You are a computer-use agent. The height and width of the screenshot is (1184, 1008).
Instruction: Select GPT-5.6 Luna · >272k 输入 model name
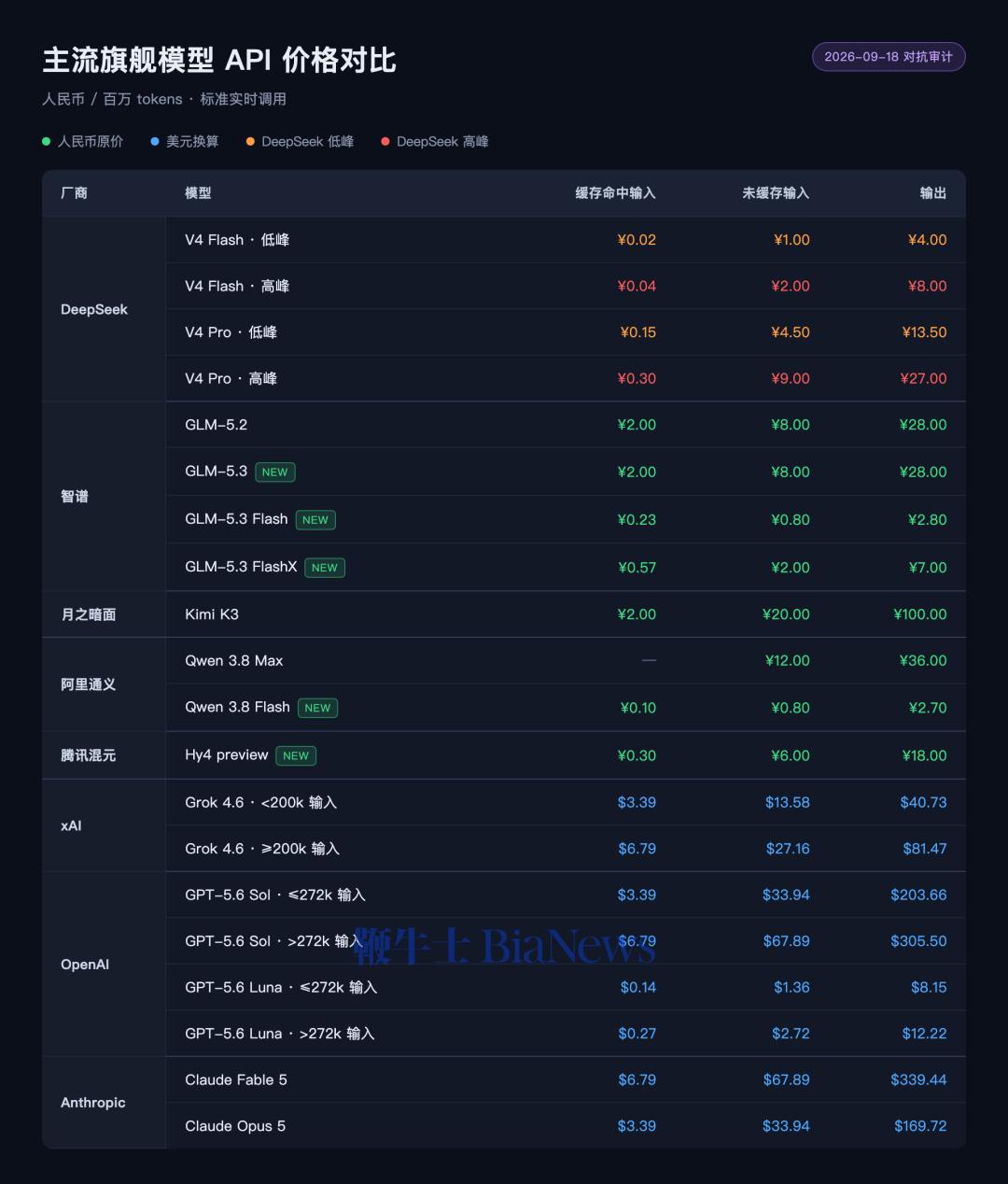click(280, 1034)
